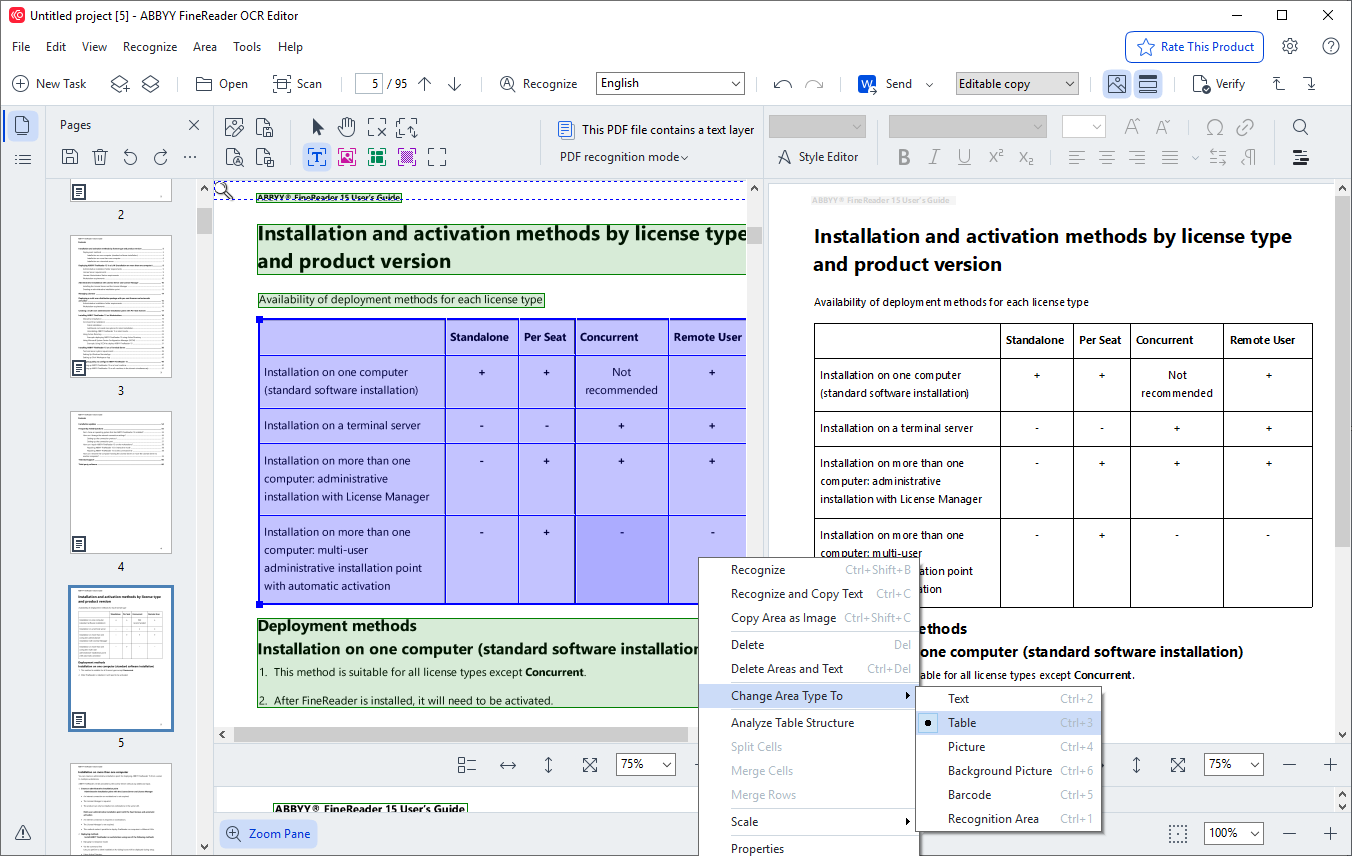Open image pane 75% zoom dropdown
Viewport: 1352px width, 856px height.
646,764
